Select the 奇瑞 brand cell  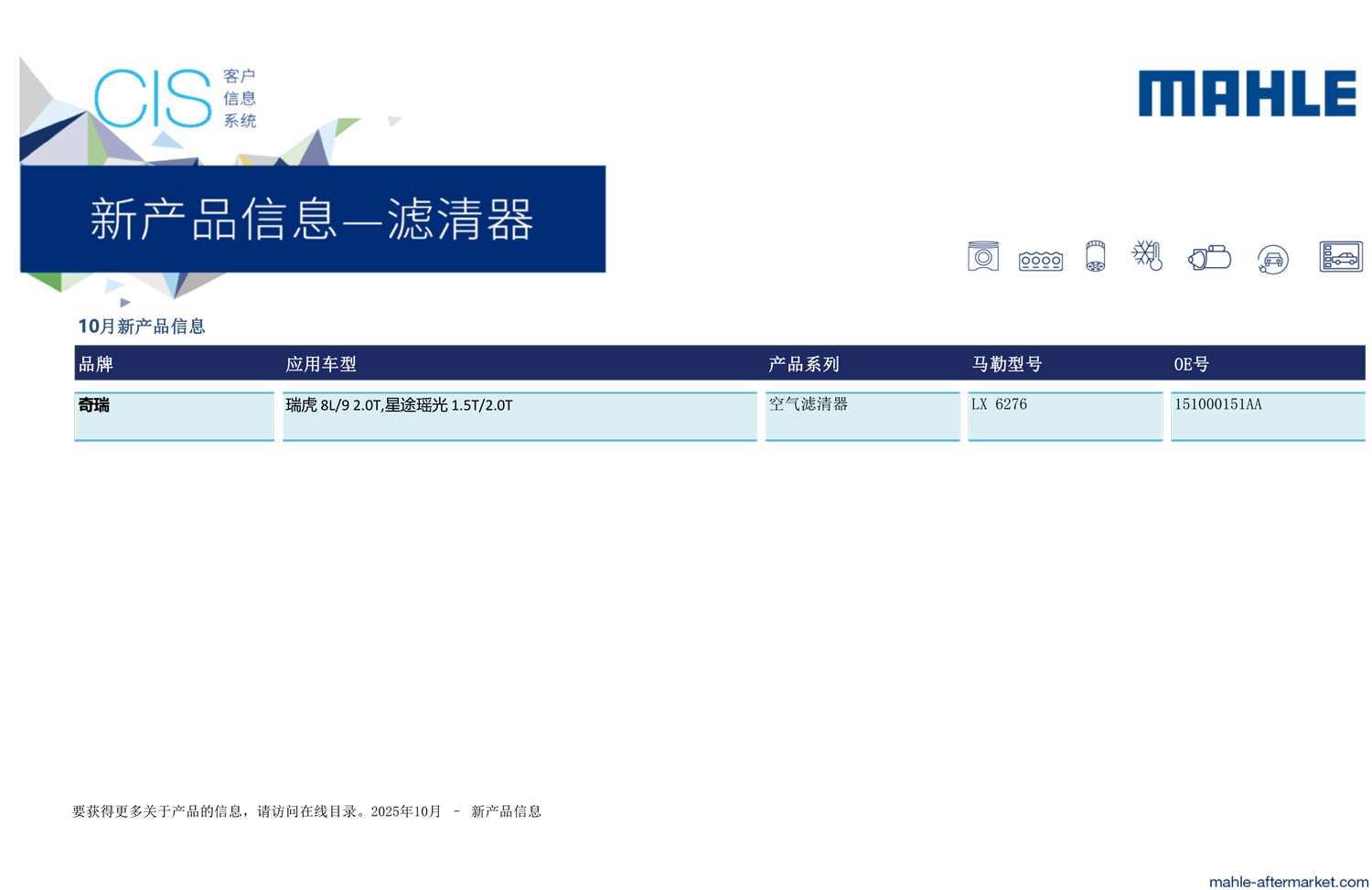tap(94, 405)
